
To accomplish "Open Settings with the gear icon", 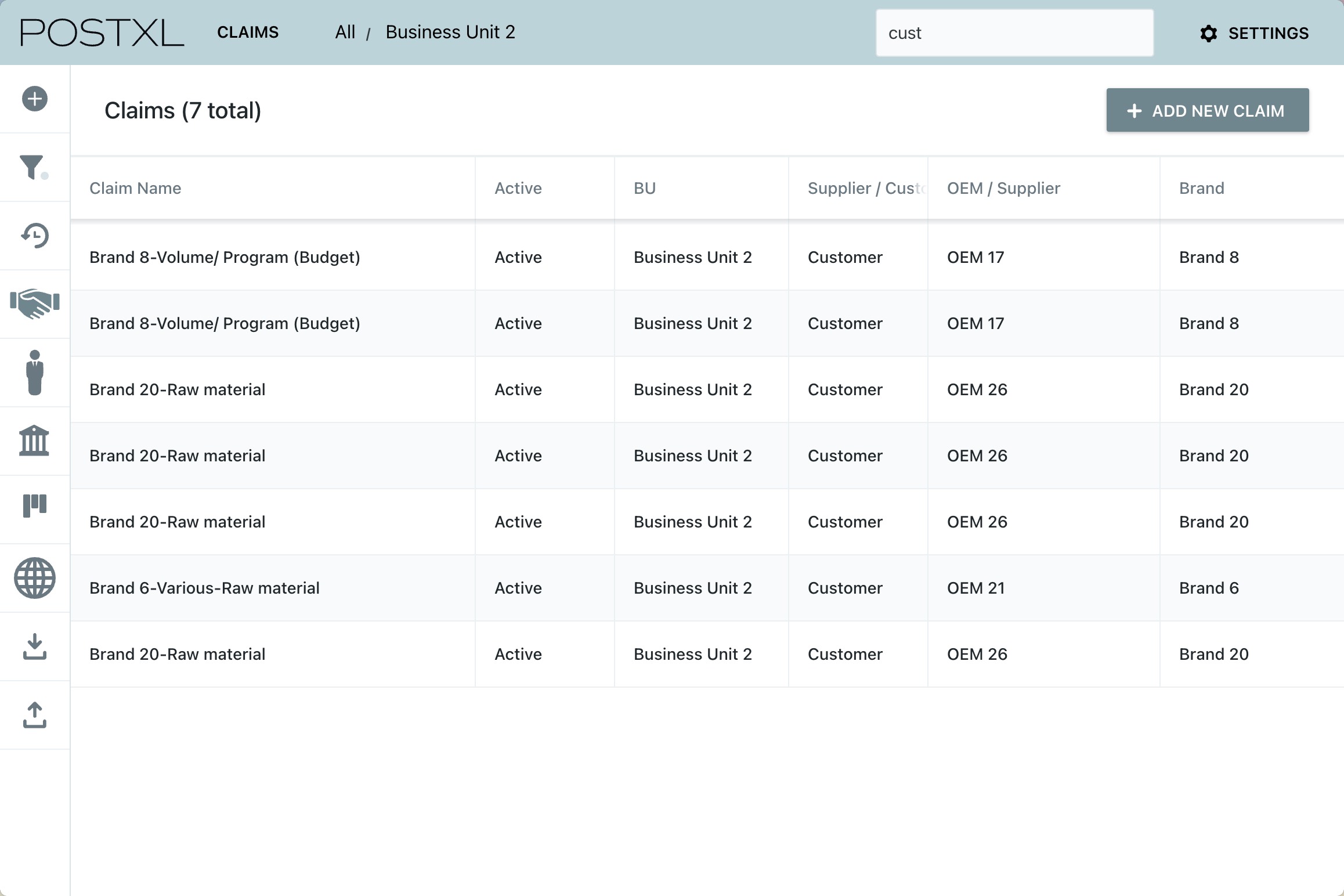I will (x=1254, y=33).
